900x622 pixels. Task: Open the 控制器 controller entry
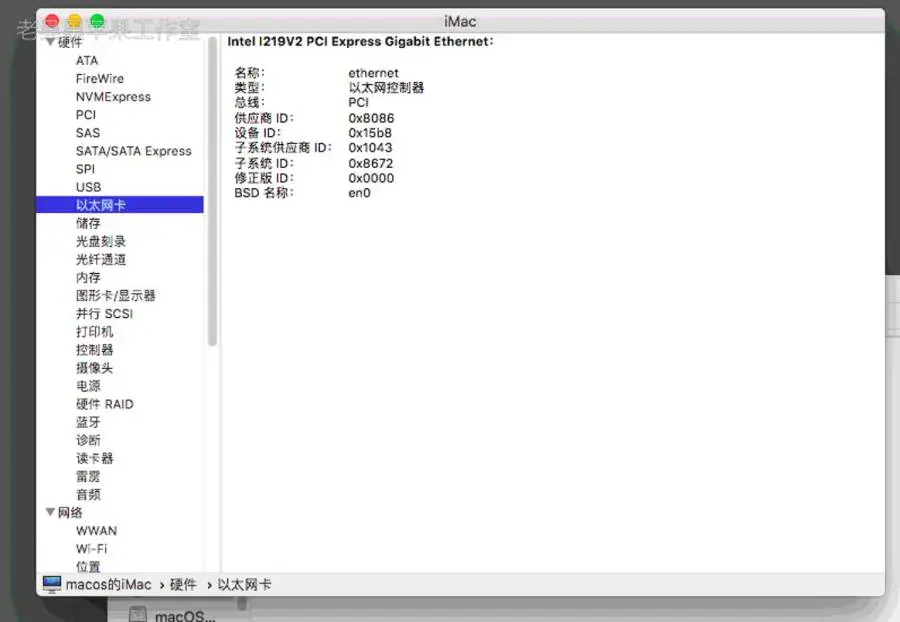(x=95, y=349)
